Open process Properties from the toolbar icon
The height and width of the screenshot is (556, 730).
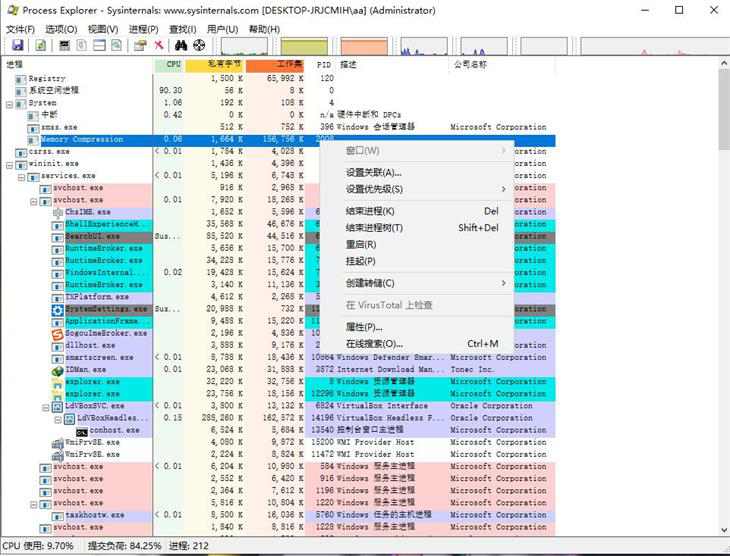[140, 45]
